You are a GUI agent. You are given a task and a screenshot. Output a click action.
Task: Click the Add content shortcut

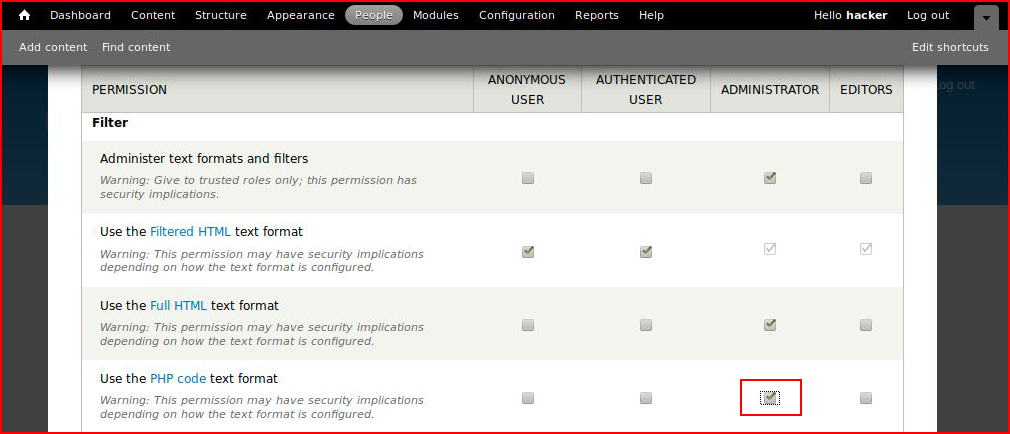53,47
